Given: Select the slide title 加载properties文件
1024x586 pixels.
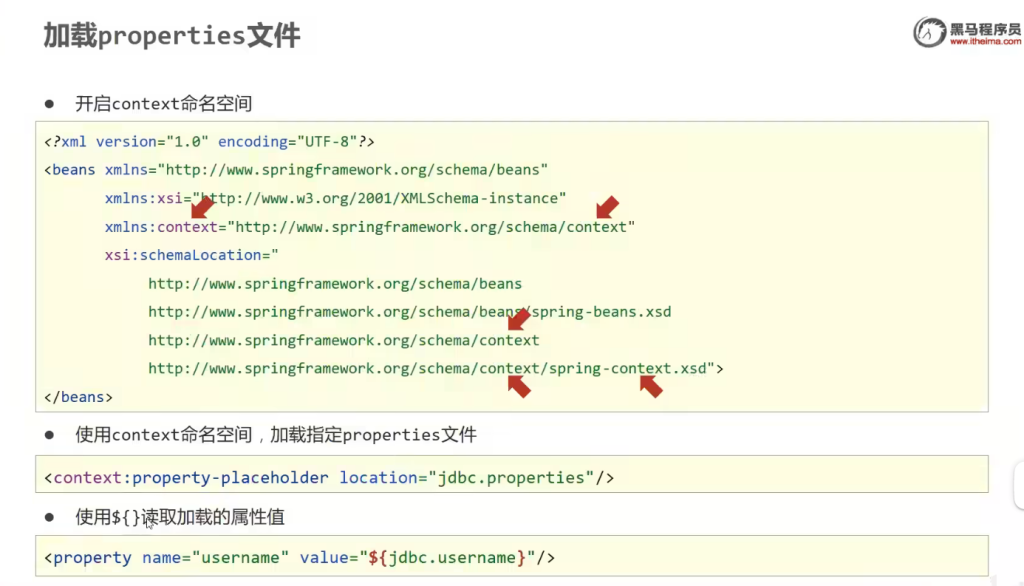Looking at the screenshot, I should (171, 36).
